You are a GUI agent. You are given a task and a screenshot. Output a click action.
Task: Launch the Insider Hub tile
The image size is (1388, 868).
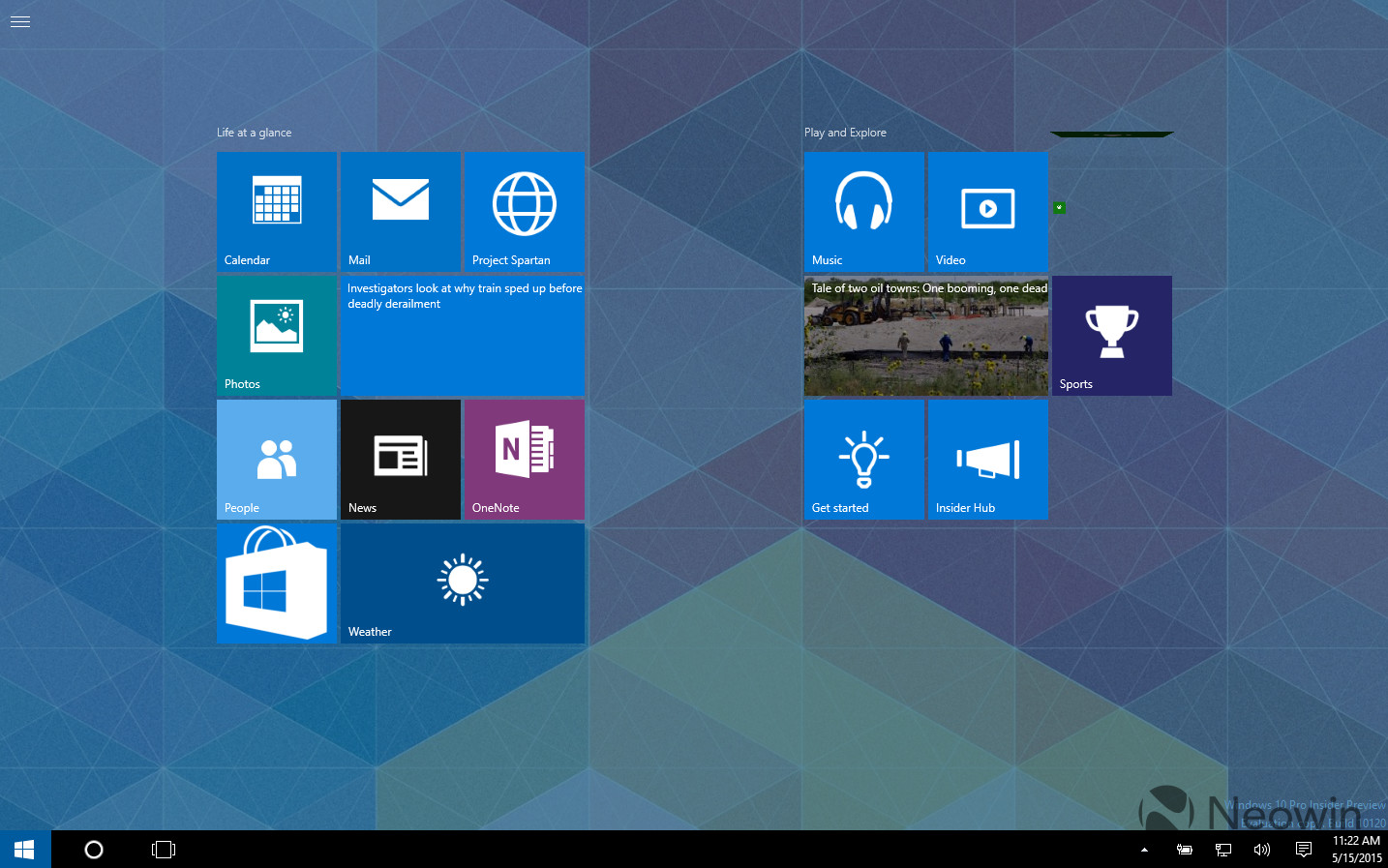click(988, 460)
